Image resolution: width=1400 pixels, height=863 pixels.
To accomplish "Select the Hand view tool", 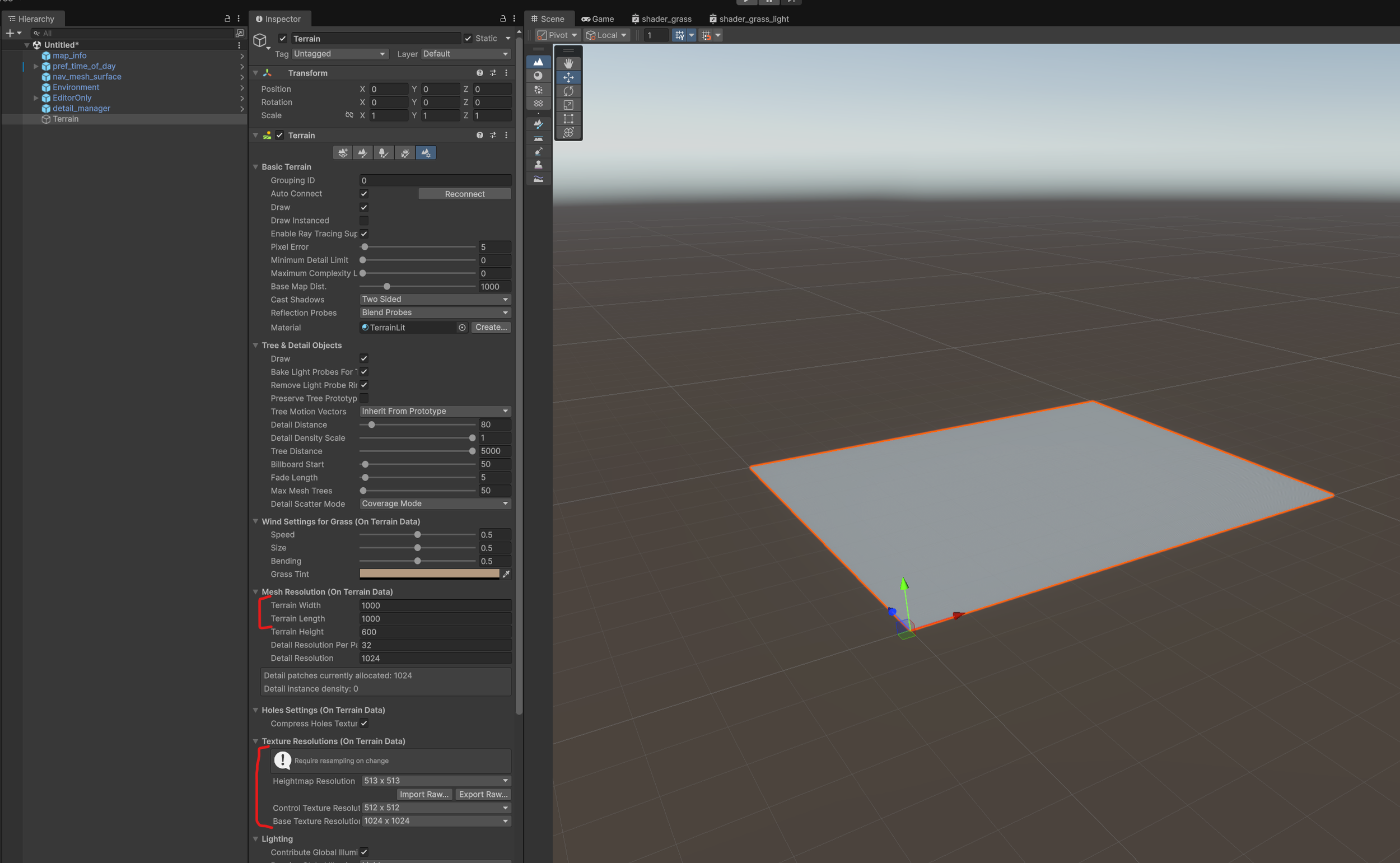I will coord(568,63).
